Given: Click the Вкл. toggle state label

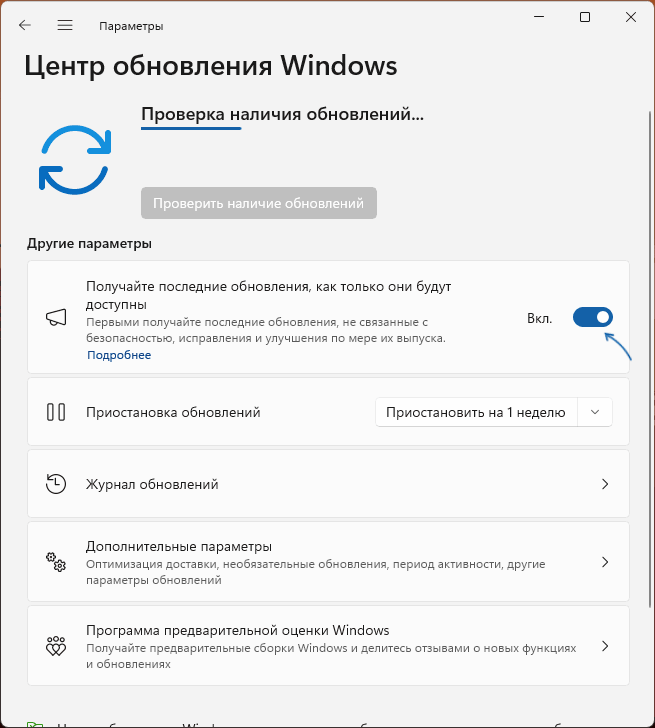Looking at the screenshot, I should coord(539,318).
